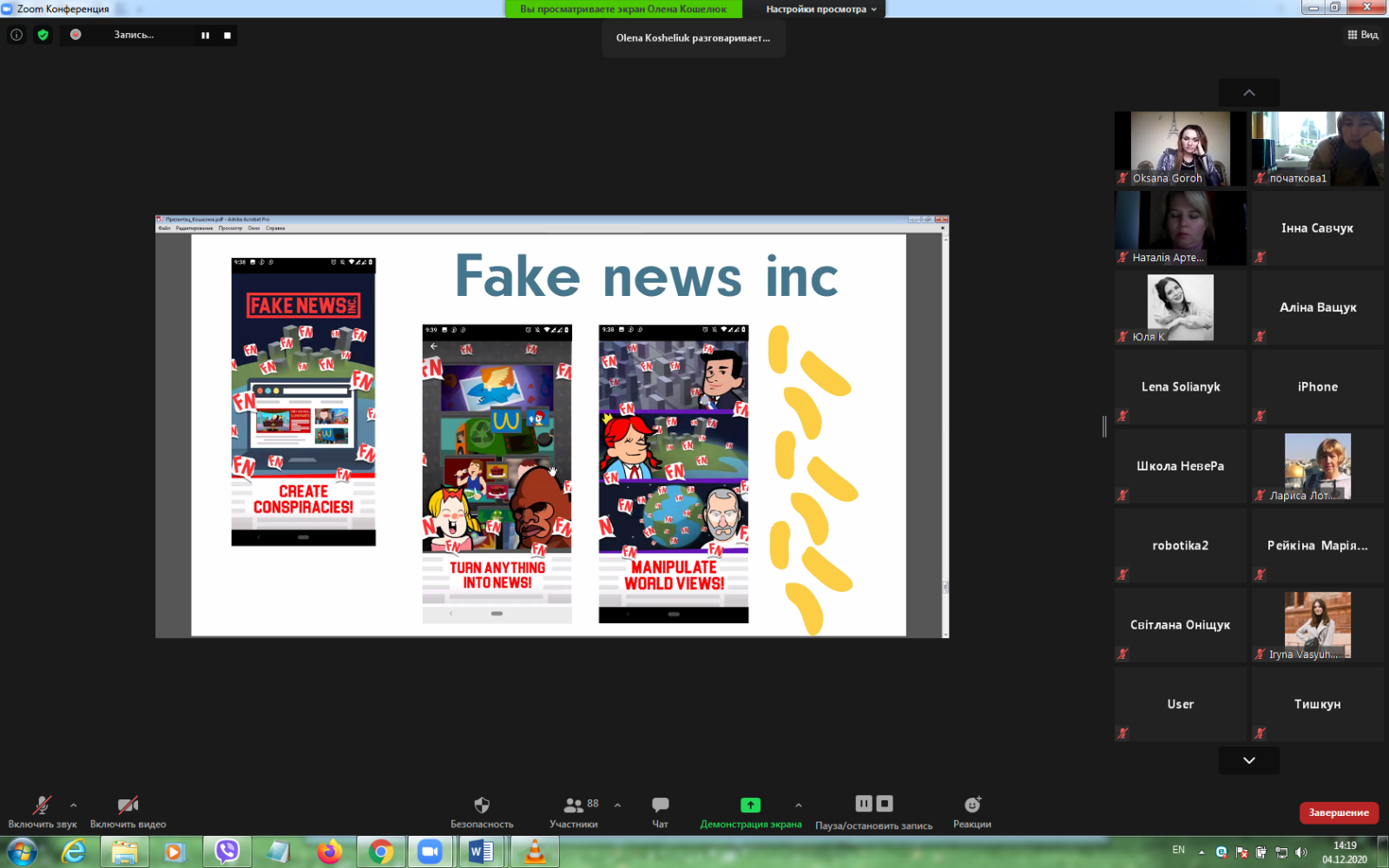The width and height of the screenshot is (1389, 868).
Task: Launch Viber from the taskbar
Action: point(227,852)
